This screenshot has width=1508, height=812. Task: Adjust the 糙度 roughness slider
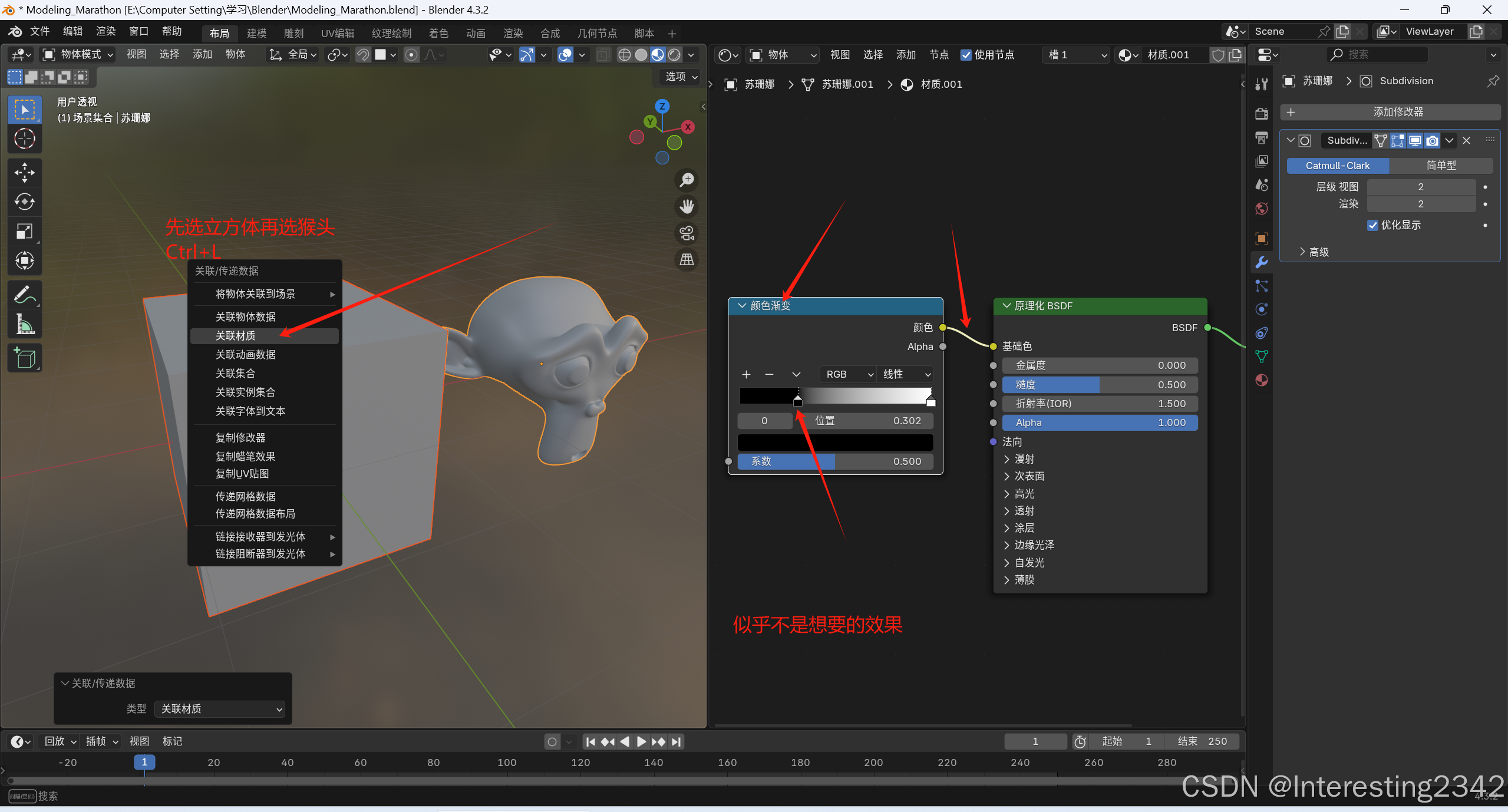point(1099,385)
